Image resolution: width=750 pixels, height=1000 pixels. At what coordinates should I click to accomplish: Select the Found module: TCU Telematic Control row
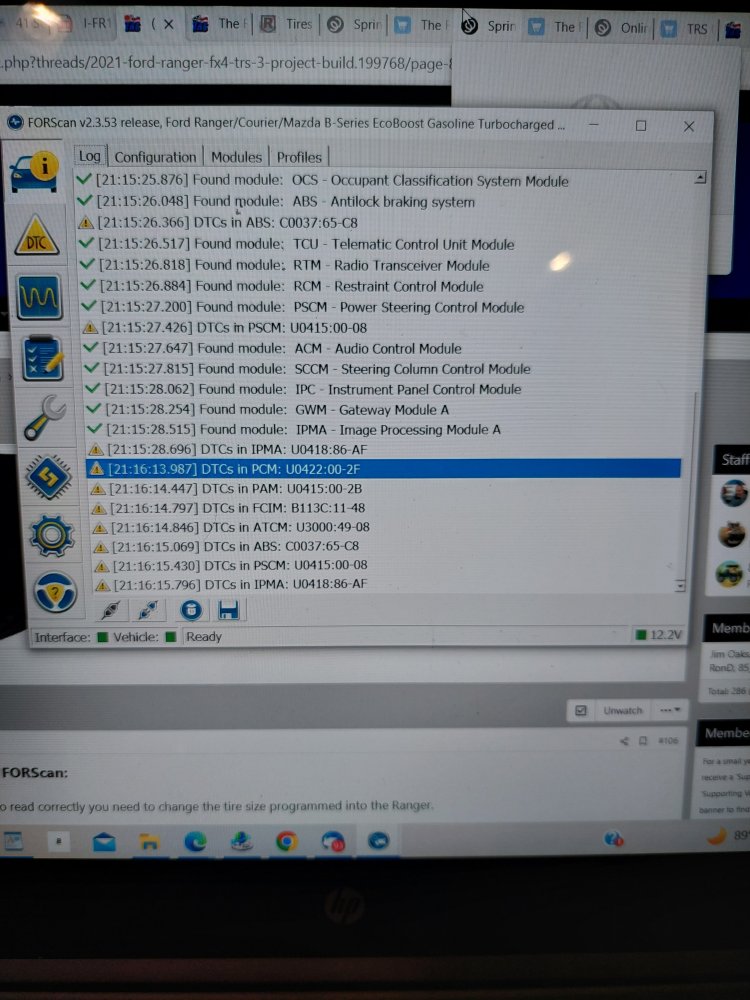pos(296,244)
